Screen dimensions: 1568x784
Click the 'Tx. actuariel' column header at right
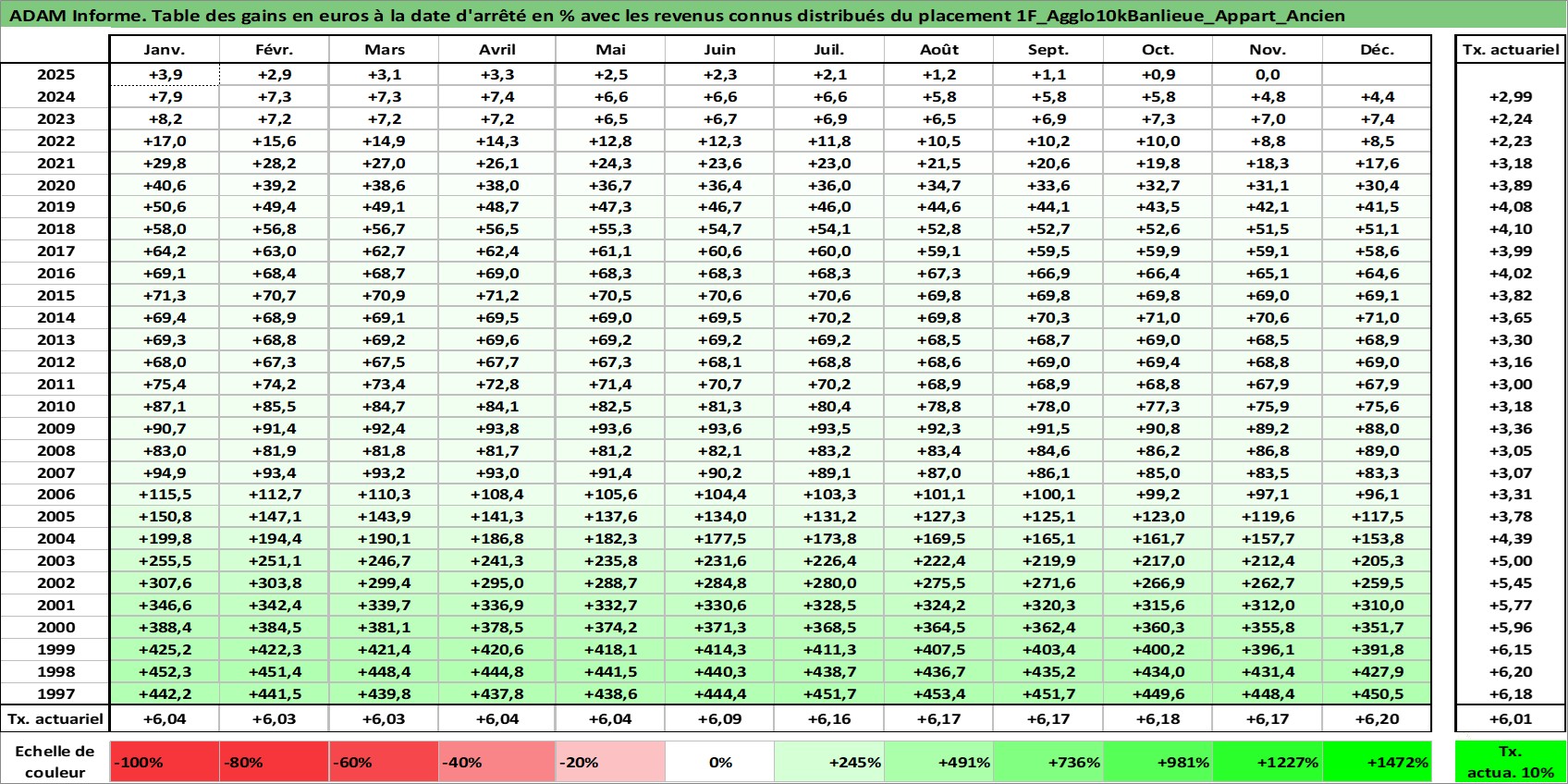[1511, 50]
